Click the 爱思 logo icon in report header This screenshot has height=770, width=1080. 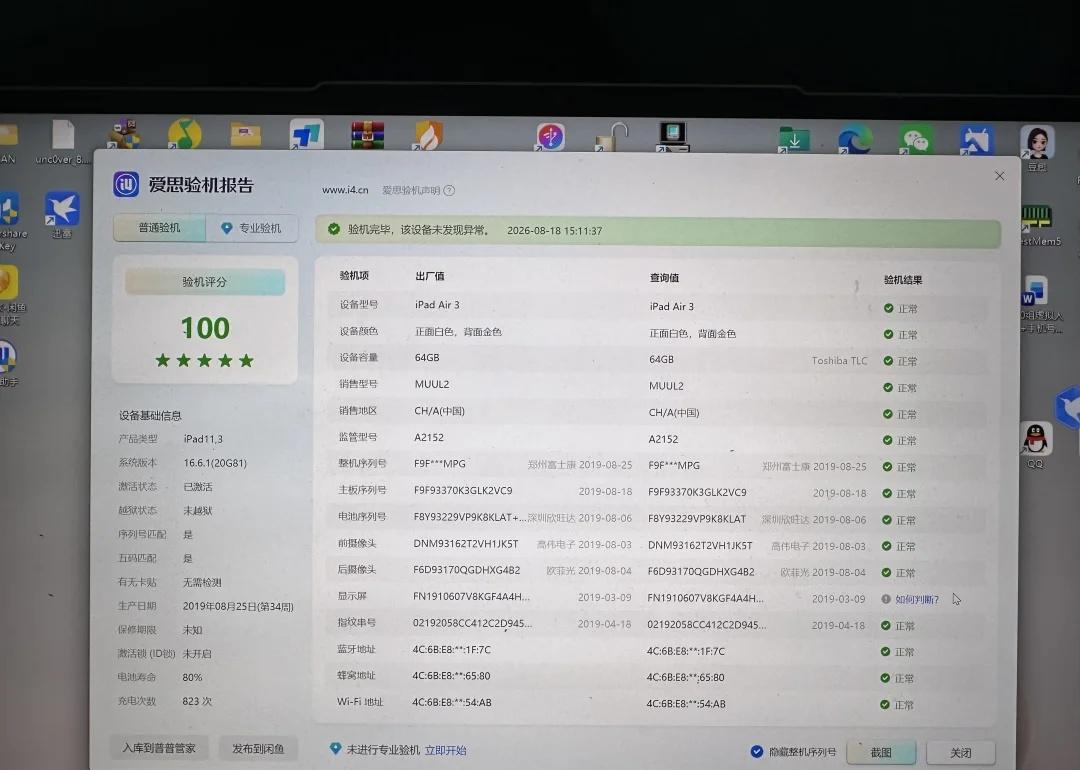tap(126, 185)
